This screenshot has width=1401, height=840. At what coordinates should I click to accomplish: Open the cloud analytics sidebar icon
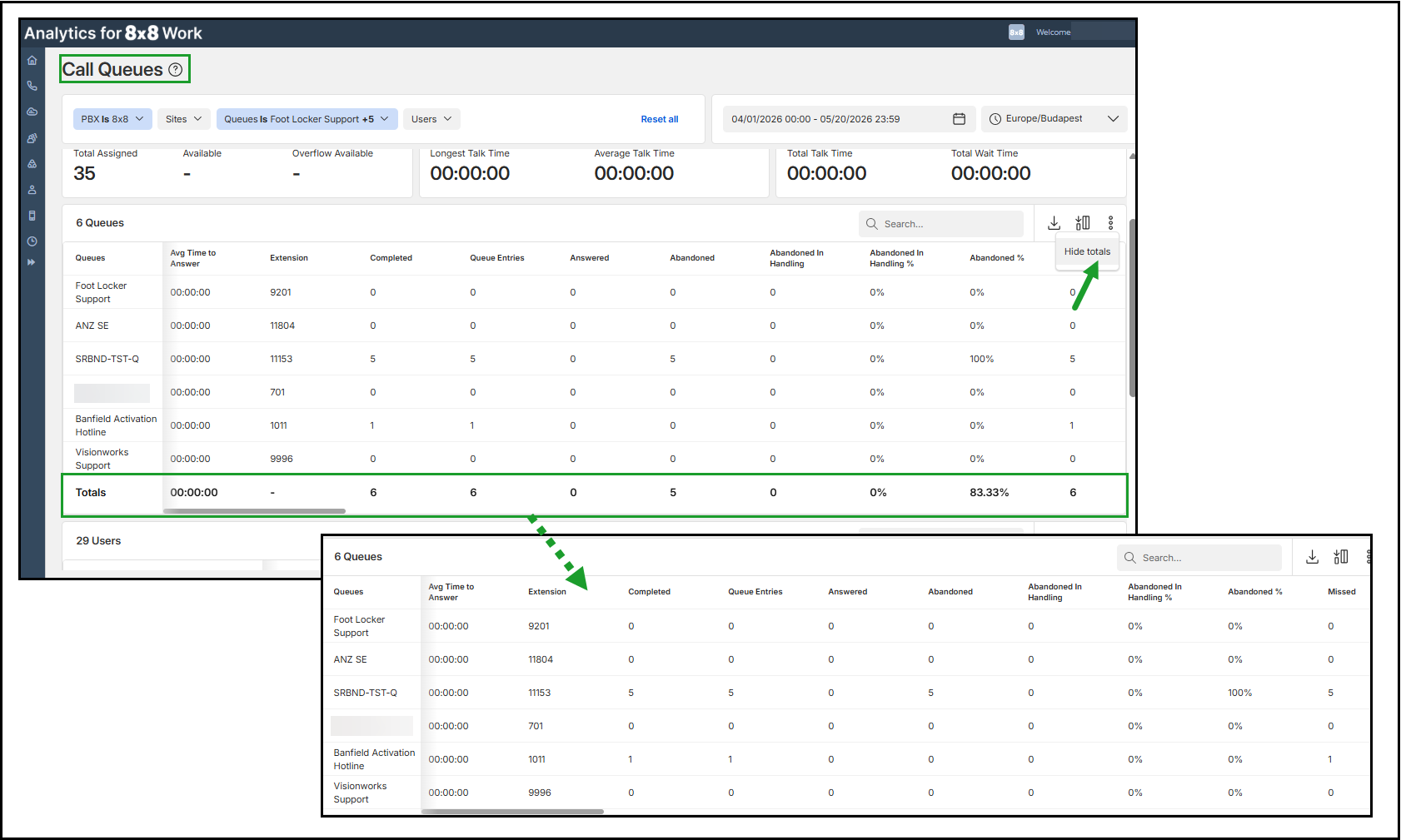(32, 112)
